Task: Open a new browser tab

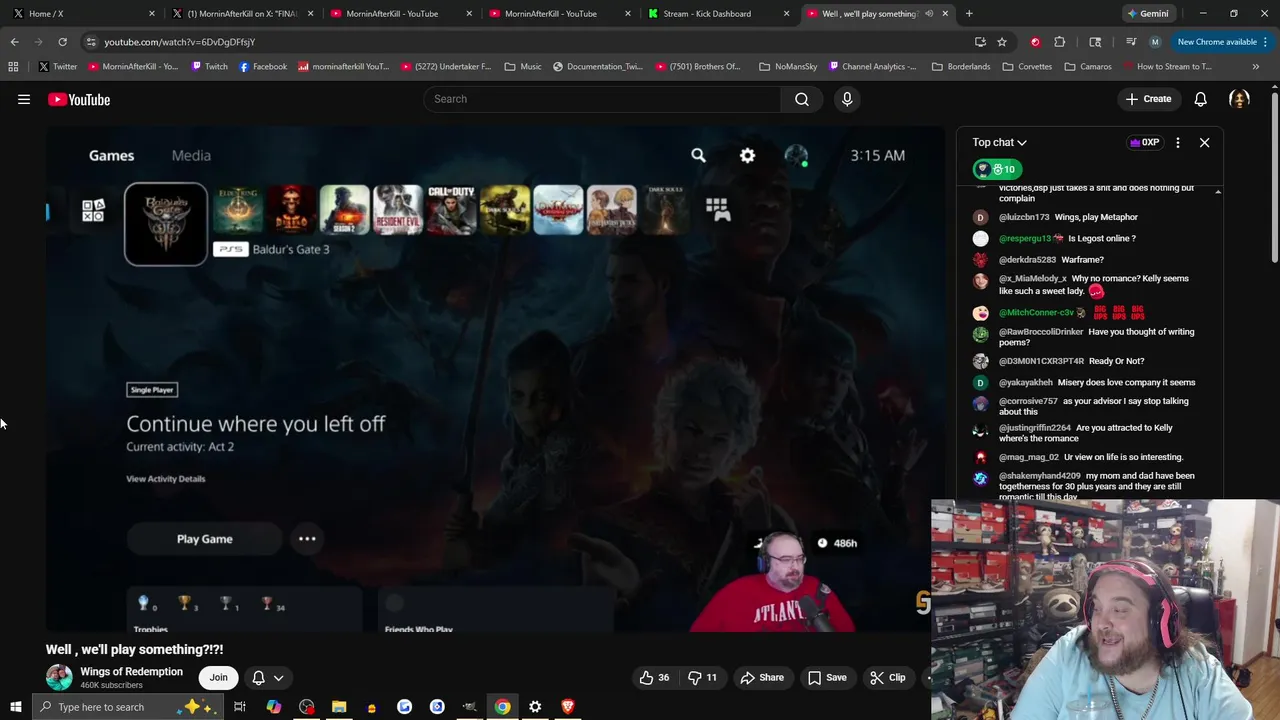Action: (x=969, y=14)
